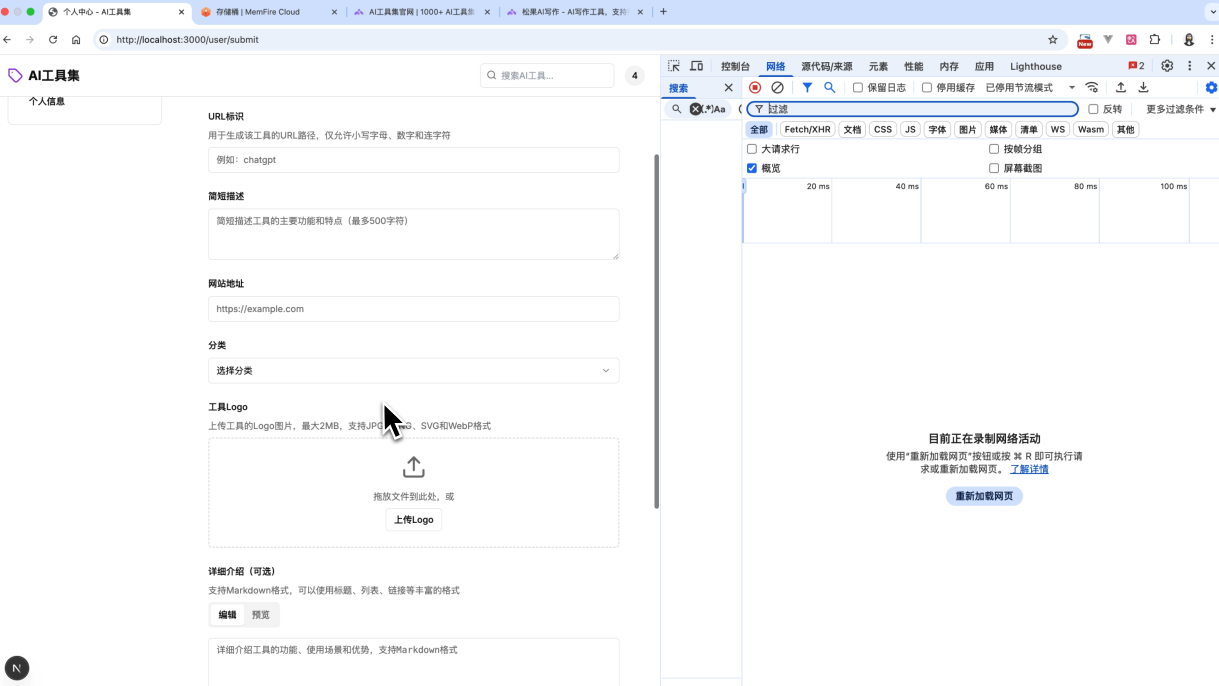Click the blue network filter funnel icon
Screen dimensions: 1219x686
pyautogui.click(x=807, y=88)
